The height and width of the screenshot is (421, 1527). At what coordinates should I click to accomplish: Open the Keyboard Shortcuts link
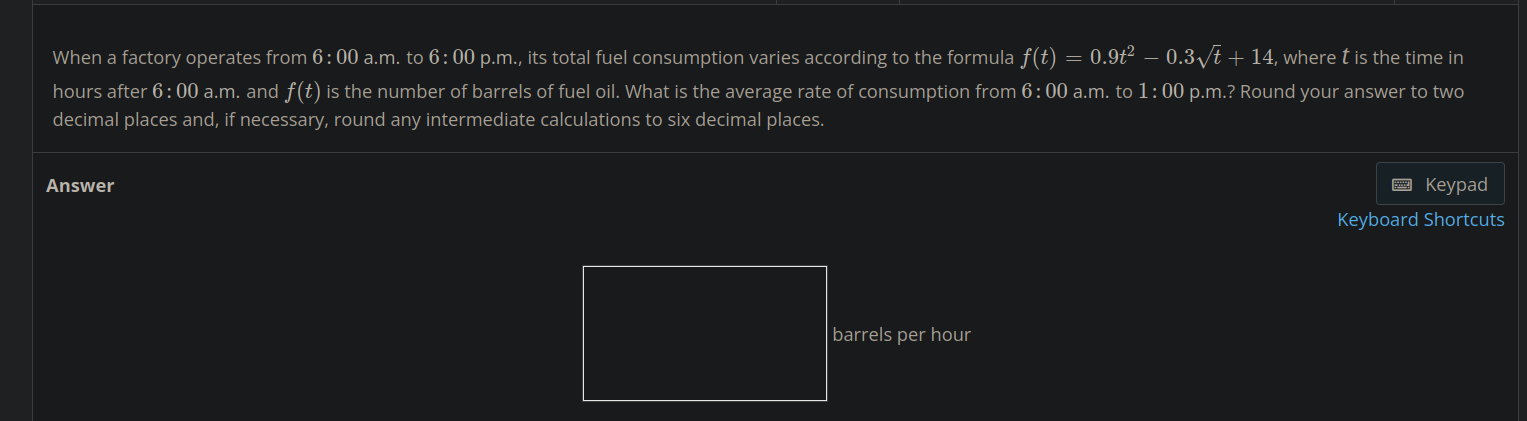(x=1420, y=220)
